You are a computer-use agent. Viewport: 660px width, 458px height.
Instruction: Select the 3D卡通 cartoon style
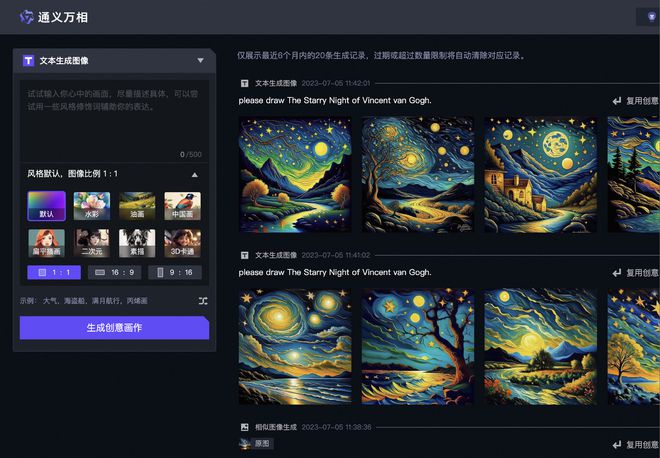(x=182, y=243)
